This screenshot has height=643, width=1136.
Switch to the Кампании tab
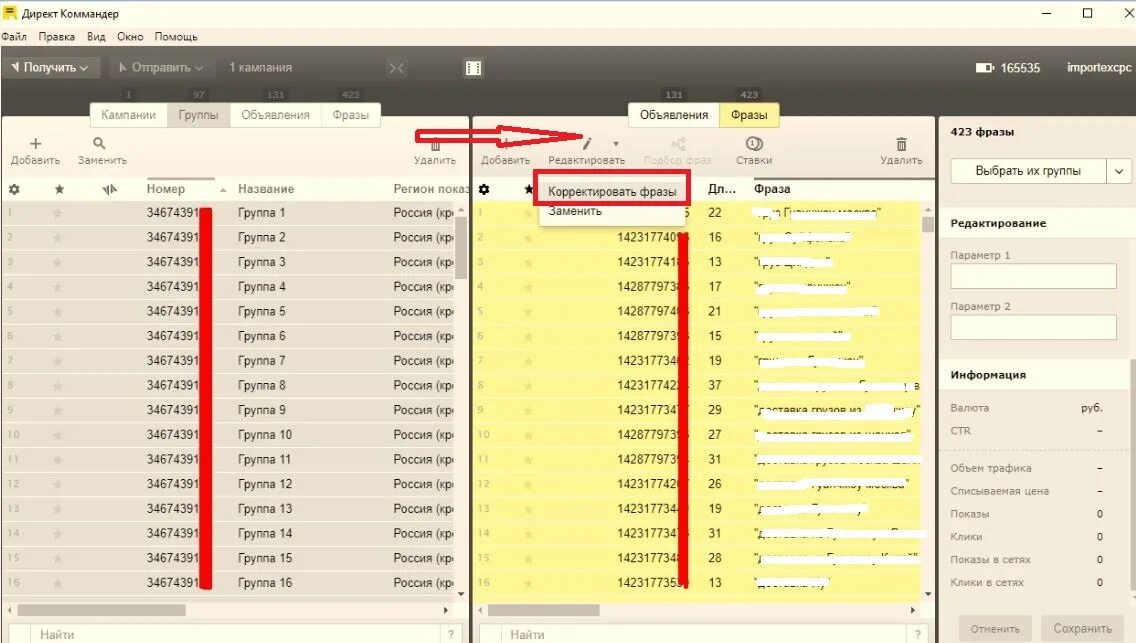pos(128,114)
